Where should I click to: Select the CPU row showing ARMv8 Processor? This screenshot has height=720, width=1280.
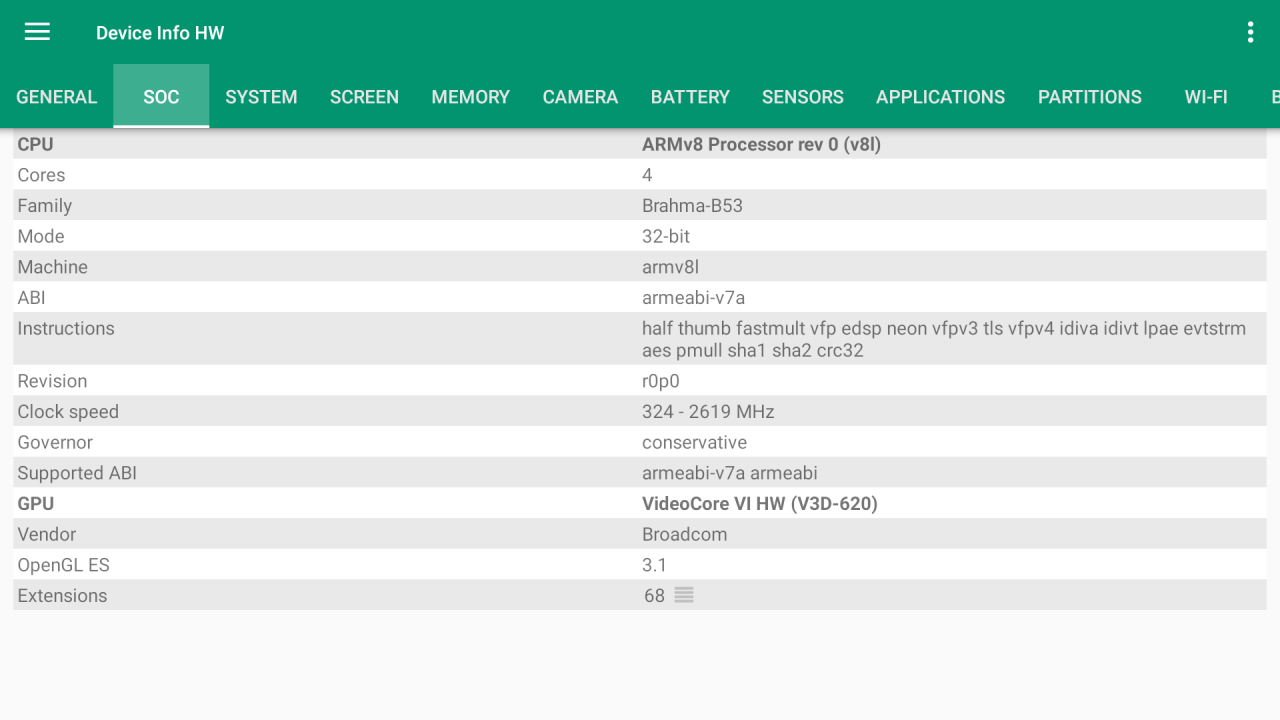tap(640, 144)
